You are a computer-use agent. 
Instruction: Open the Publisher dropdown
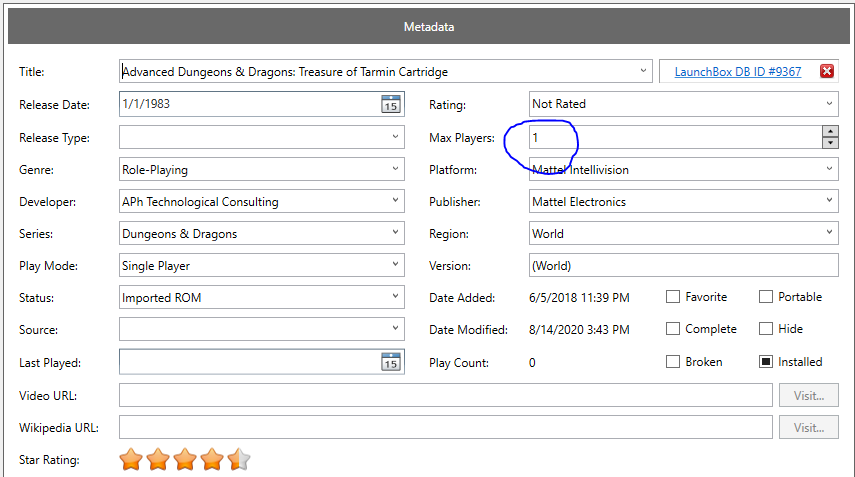pos(829,201)
